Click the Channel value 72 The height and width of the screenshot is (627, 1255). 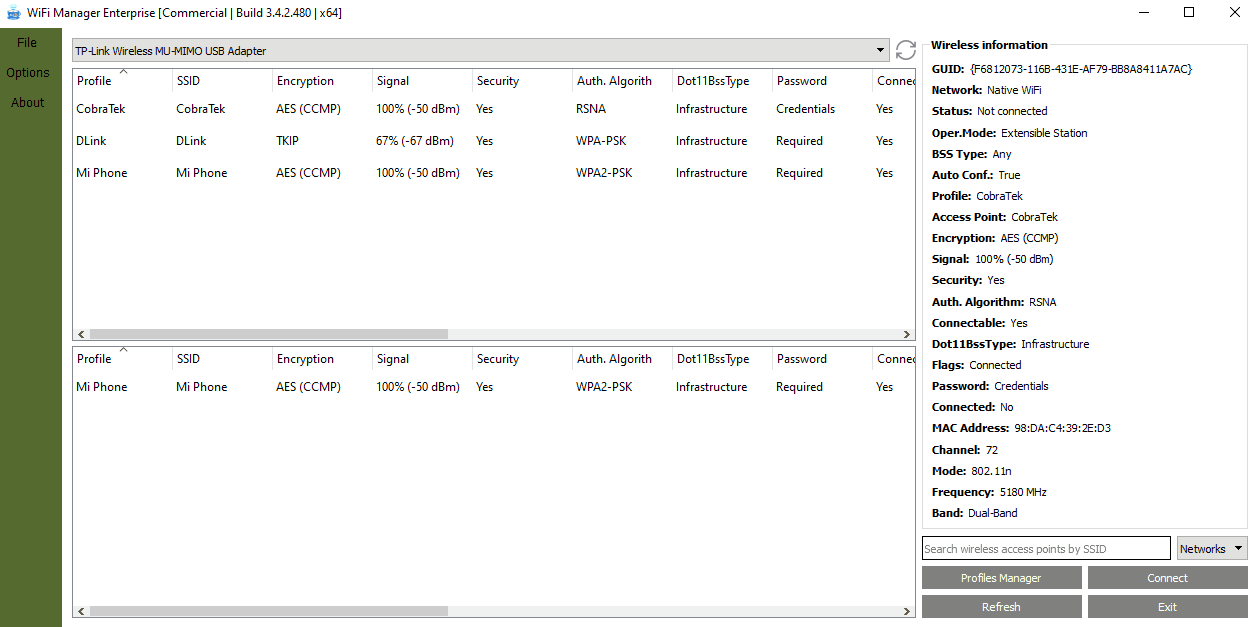point(992,450)
